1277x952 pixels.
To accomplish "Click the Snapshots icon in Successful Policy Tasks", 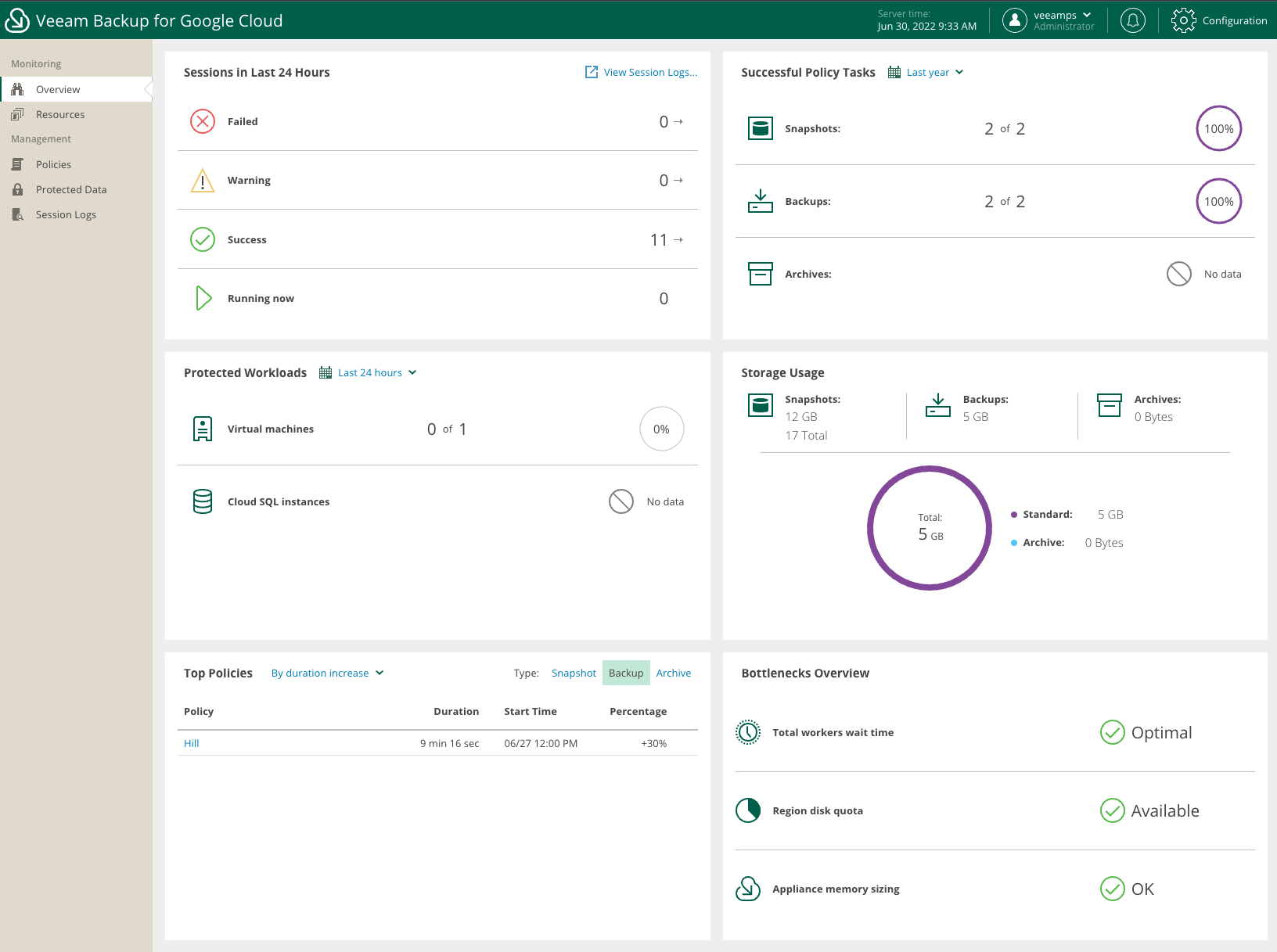I will coord(760,128).
